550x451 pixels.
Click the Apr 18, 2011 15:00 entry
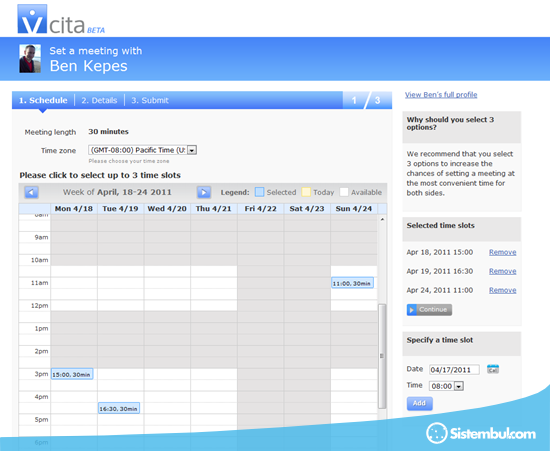[x=440, y=252]
